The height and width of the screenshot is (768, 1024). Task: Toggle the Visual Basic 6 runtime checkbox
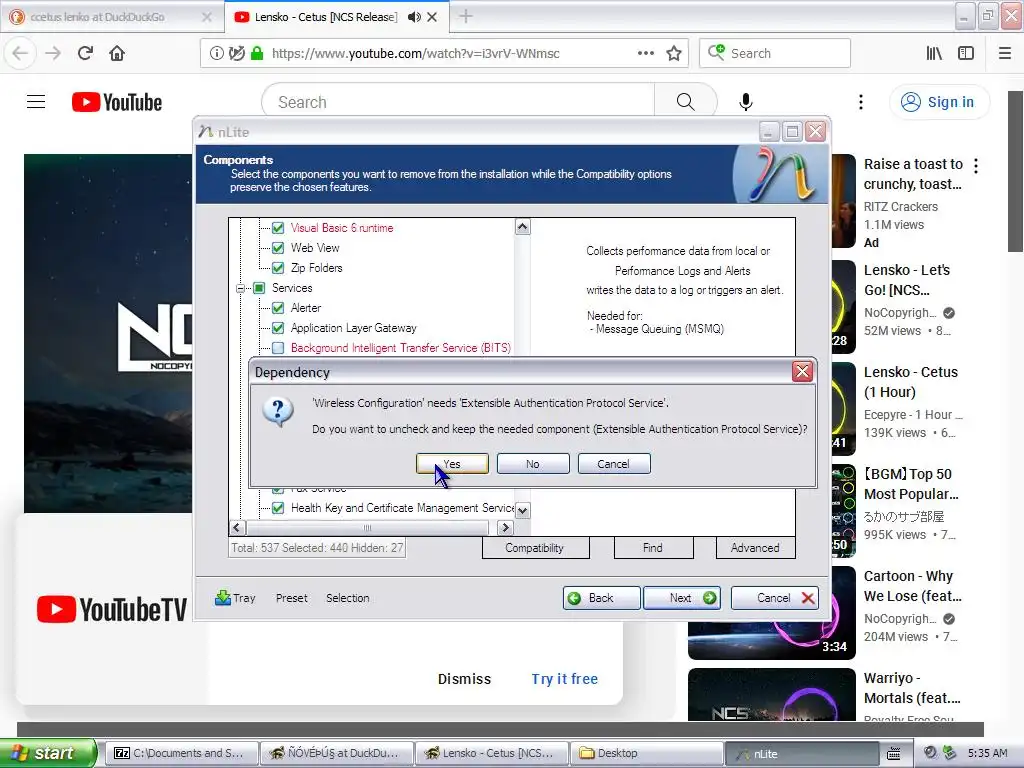click(x=278, y=228)
